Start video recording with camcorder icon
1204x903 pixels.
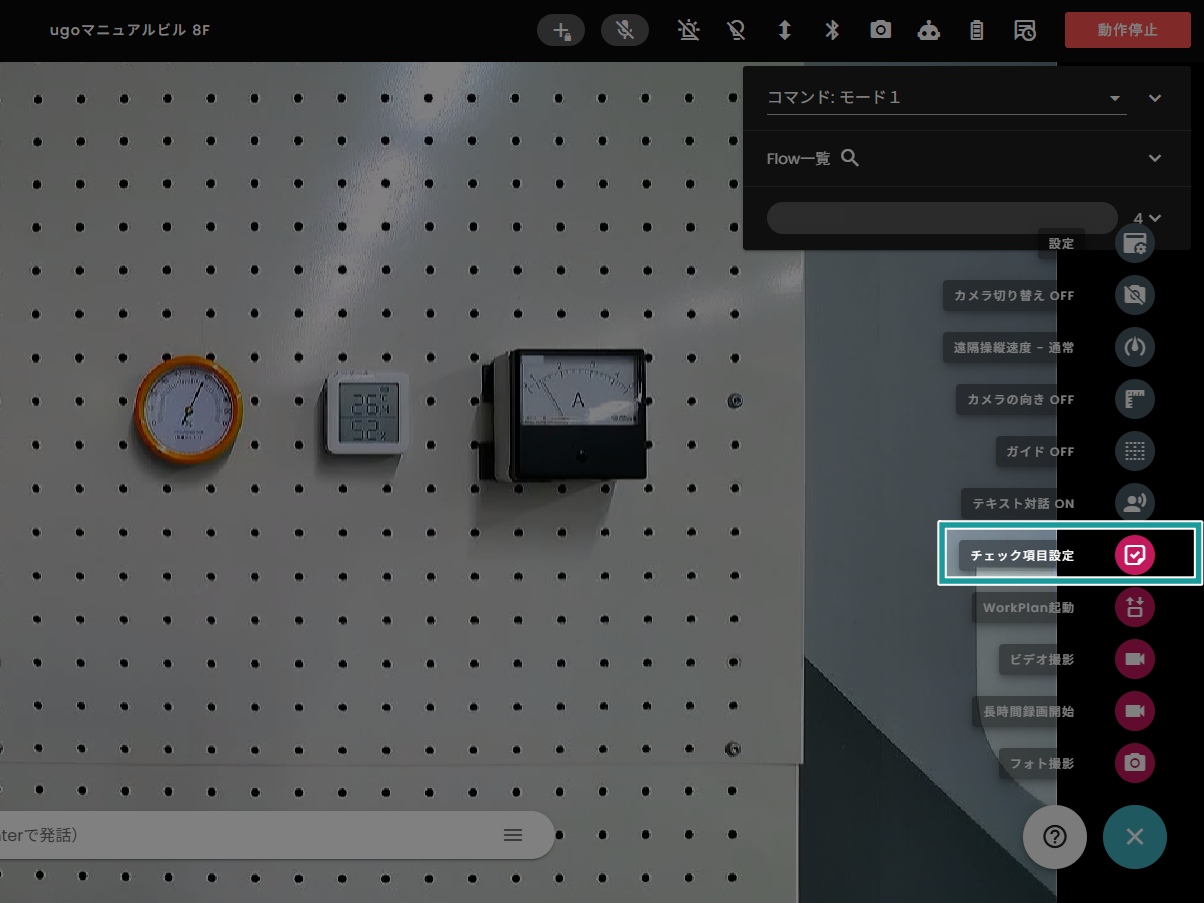1135,659
